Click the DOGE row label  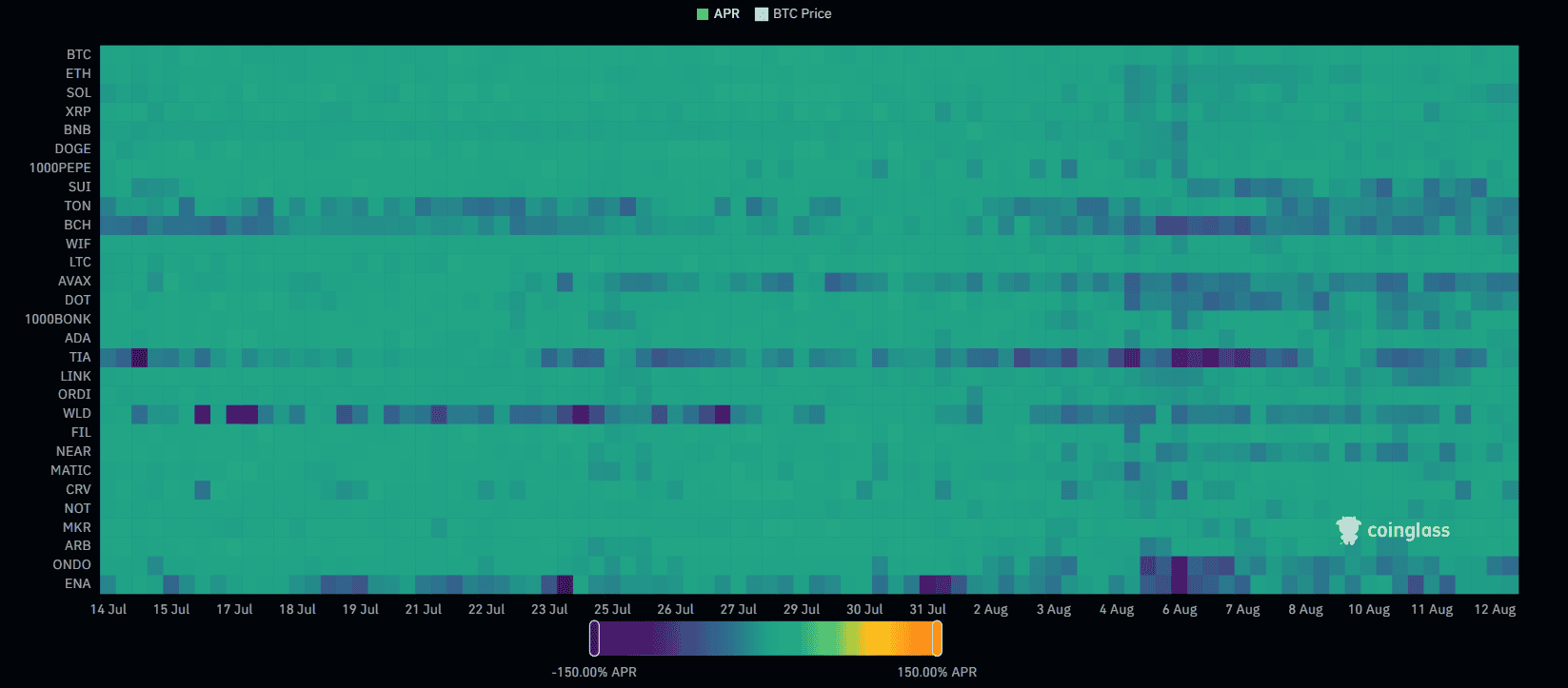[73, 148]
